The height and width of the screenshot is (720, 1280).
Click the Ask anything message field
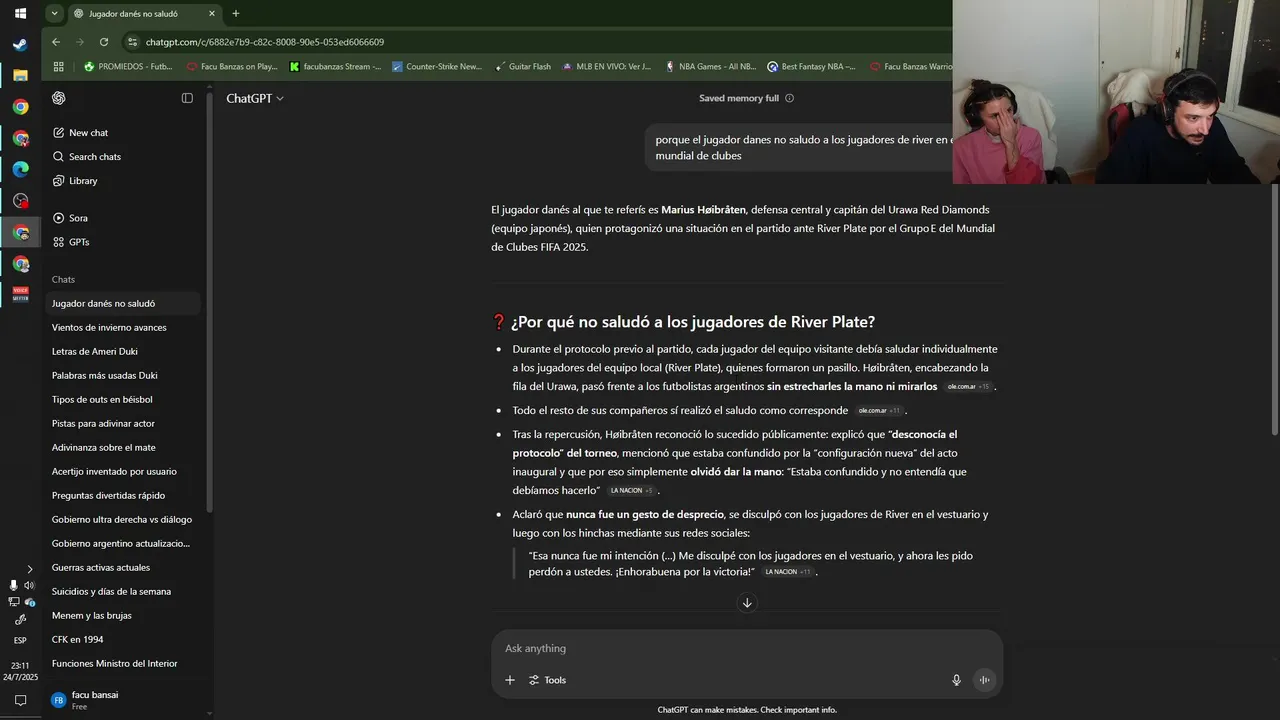(746, 648)
